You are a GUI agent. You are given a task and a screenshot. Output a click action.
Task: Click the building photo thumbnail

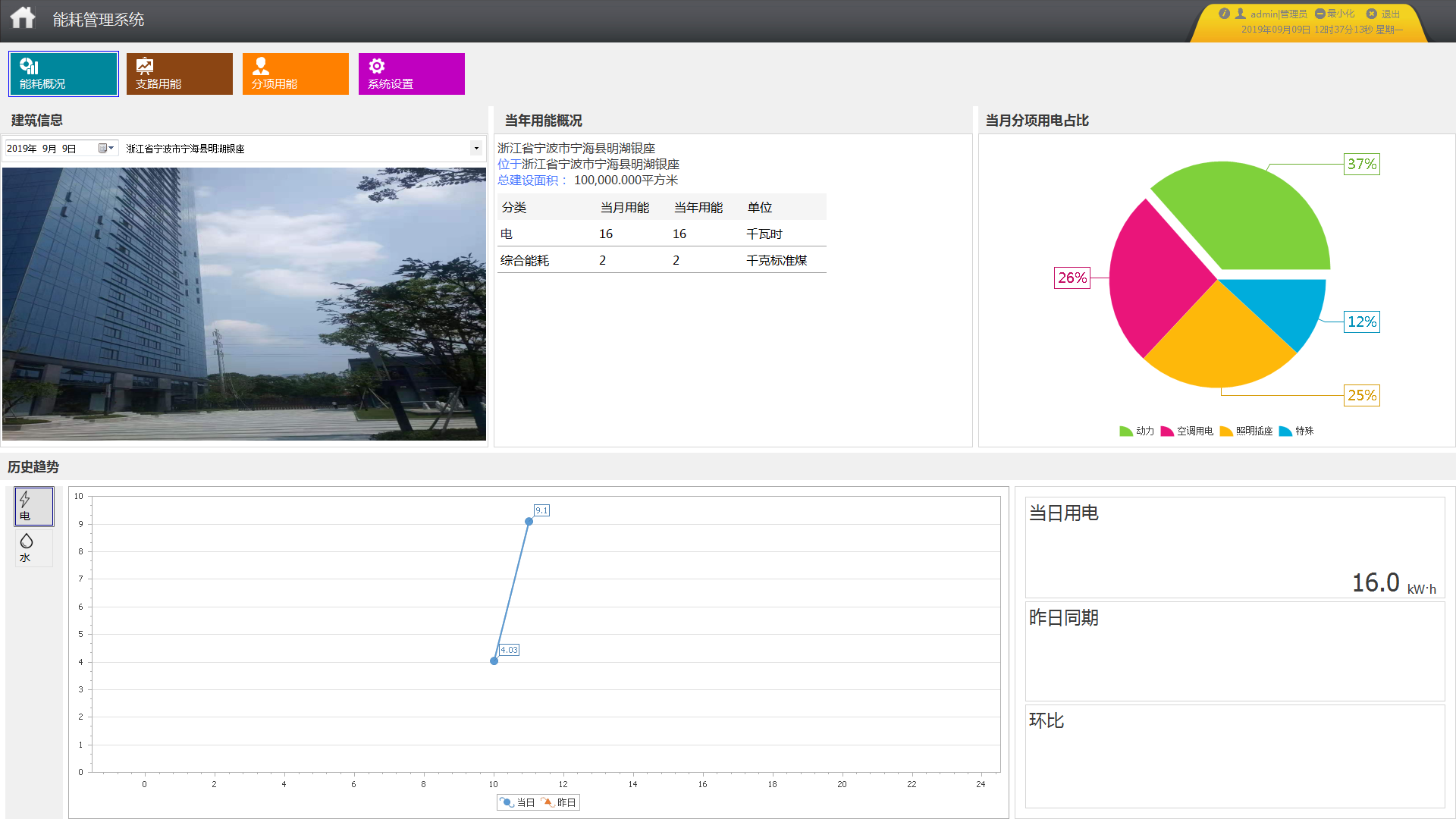(244, 303)
